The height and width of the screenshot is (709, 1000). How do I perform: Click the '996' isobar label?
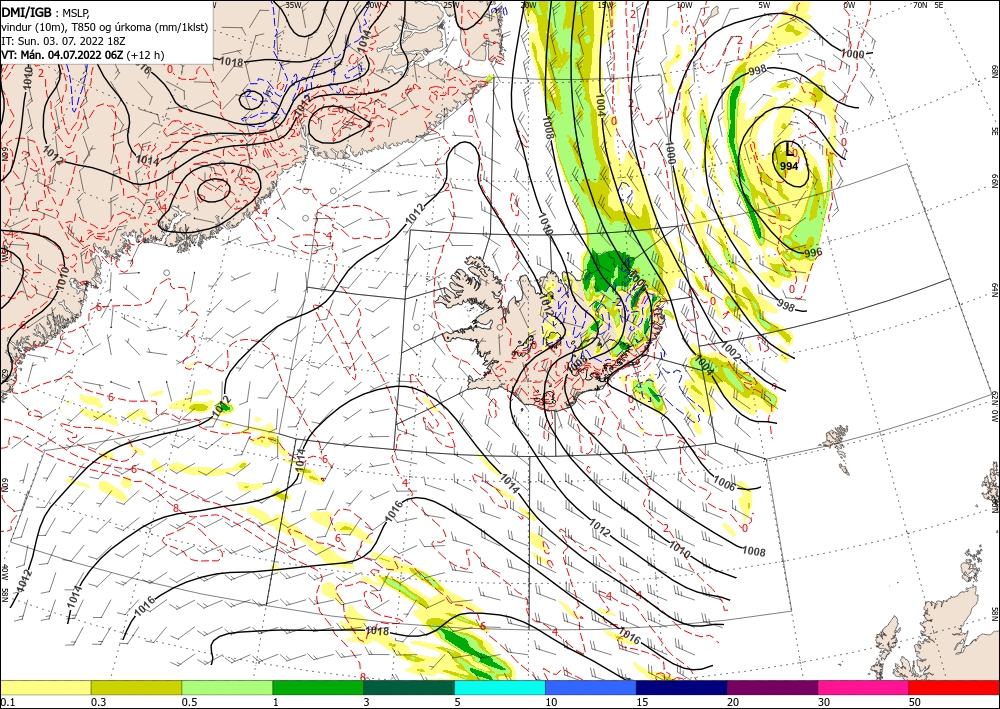pyautogui.click(x=812, y=252)
